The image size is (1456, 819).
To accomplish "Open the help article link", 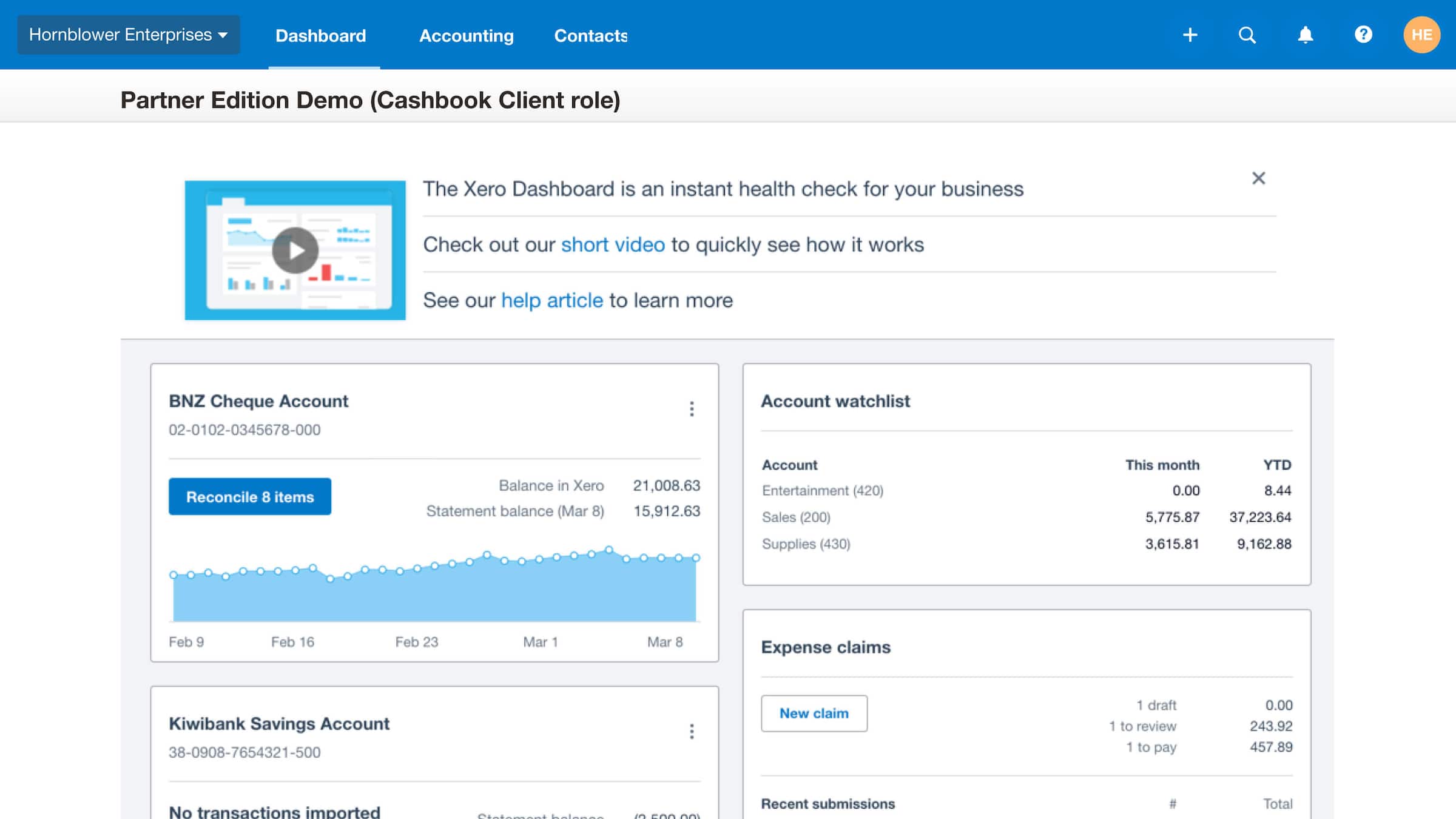I will 551,300.
